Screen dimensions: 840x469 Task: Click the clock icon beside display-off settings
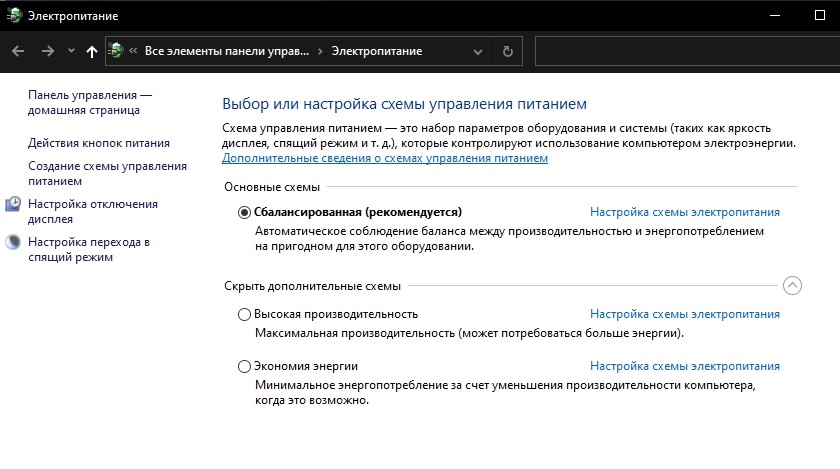pos(13,204)
